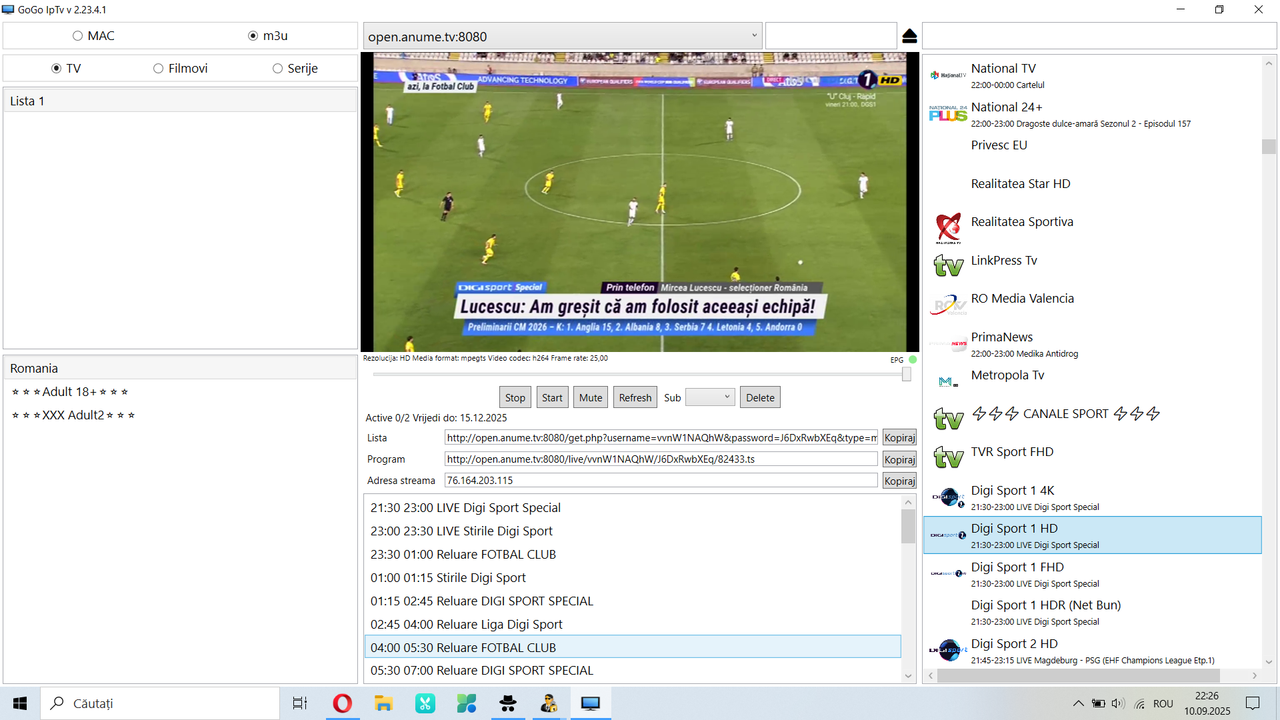Select the TV radio button
Viewport: 1280px width, 720px height.
click(x=56, y=68)
